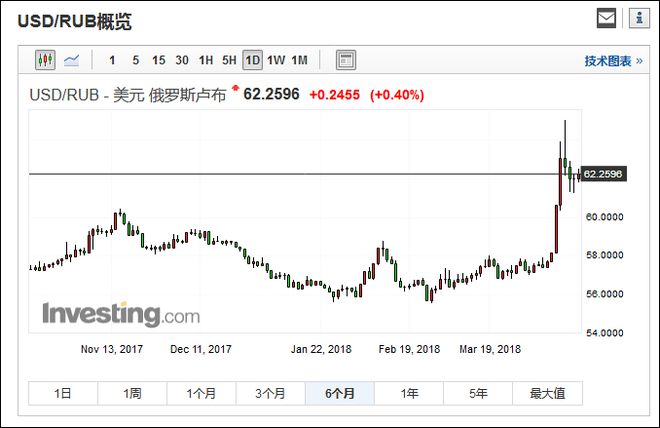Switch to the 1M interval
This screenshot has height=428, width=660.
point(300,60)
